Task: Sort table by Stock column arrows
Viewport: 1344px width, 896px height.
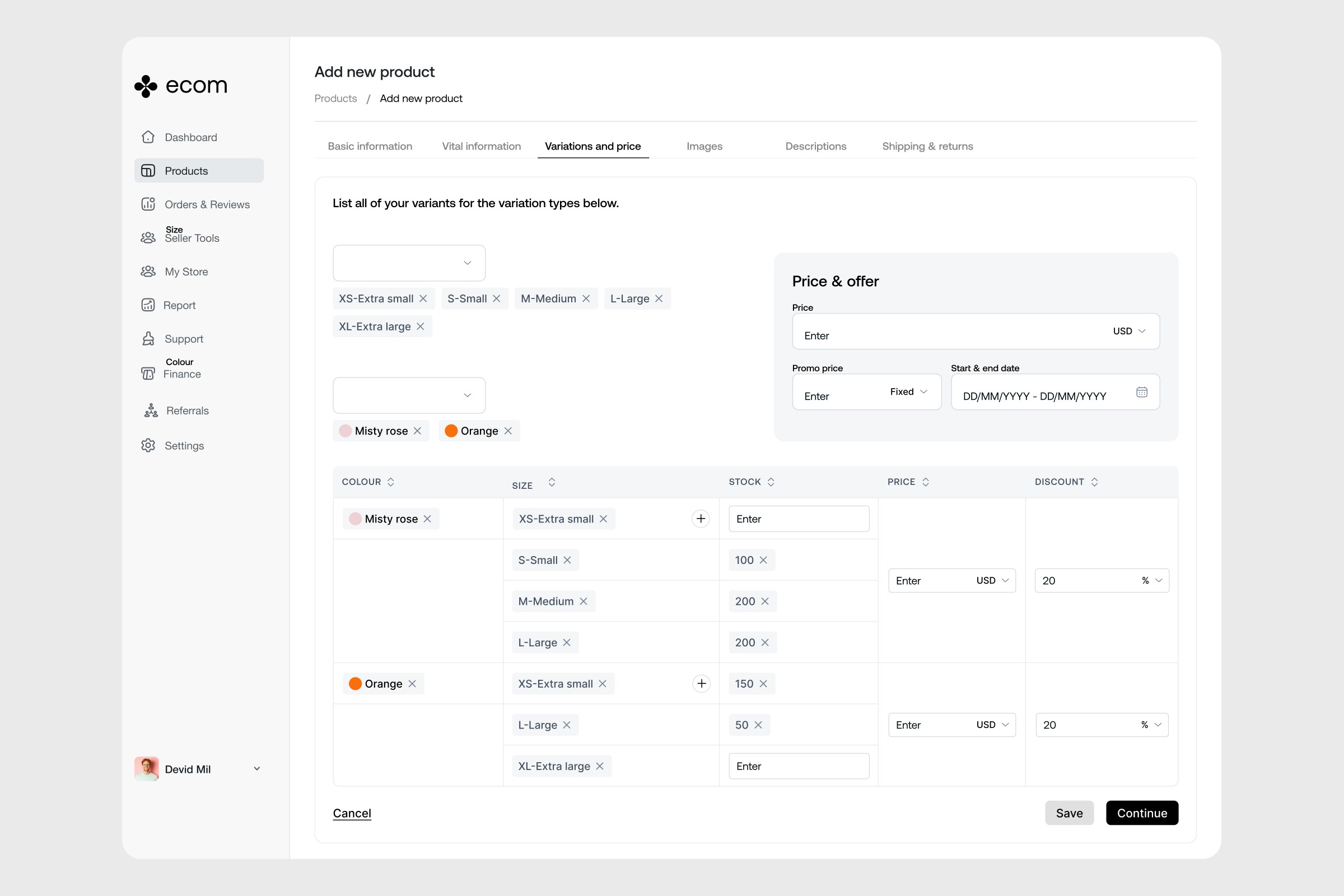Action: (x=771, y=482)
